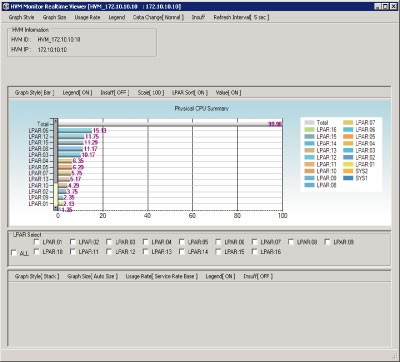
Task: Click Graph Style[ Bar ] in chart toolbar
Action: coord(34,93)
